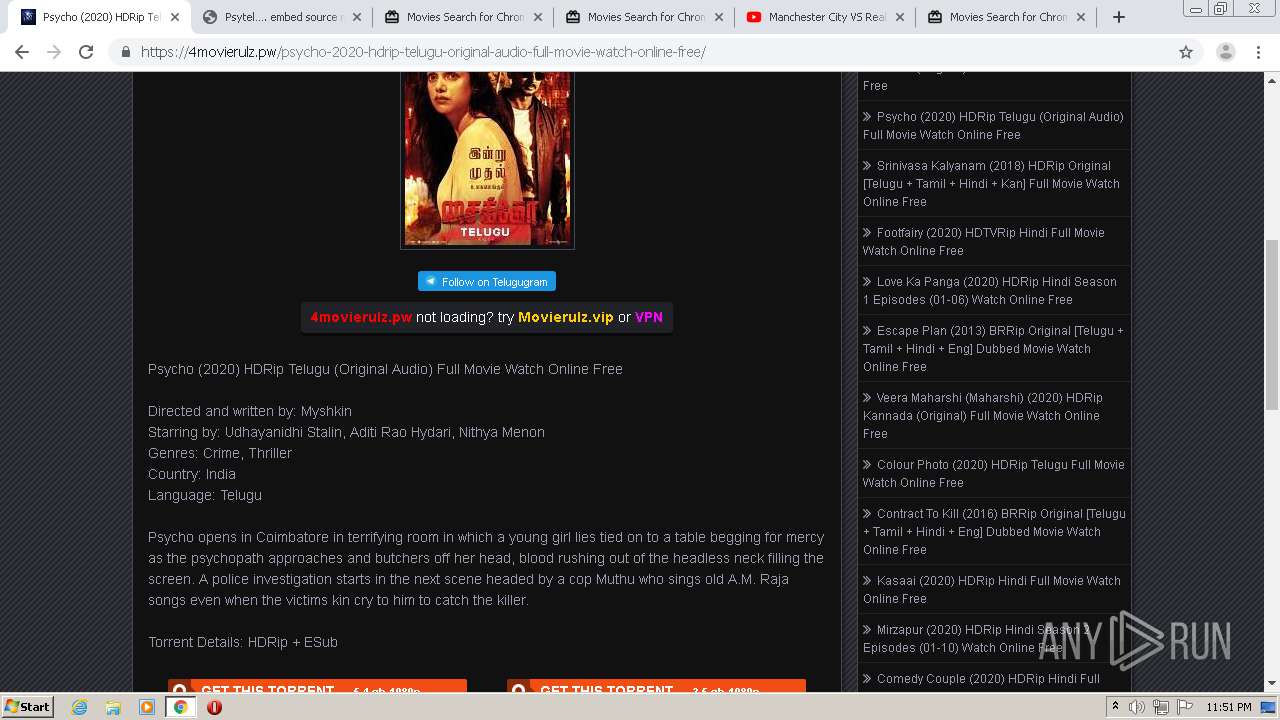Screen dimensions: 1280x720
Task: Click 'Torrent Details: HDRip + ESub' text
Action: [x=243, y=642]
